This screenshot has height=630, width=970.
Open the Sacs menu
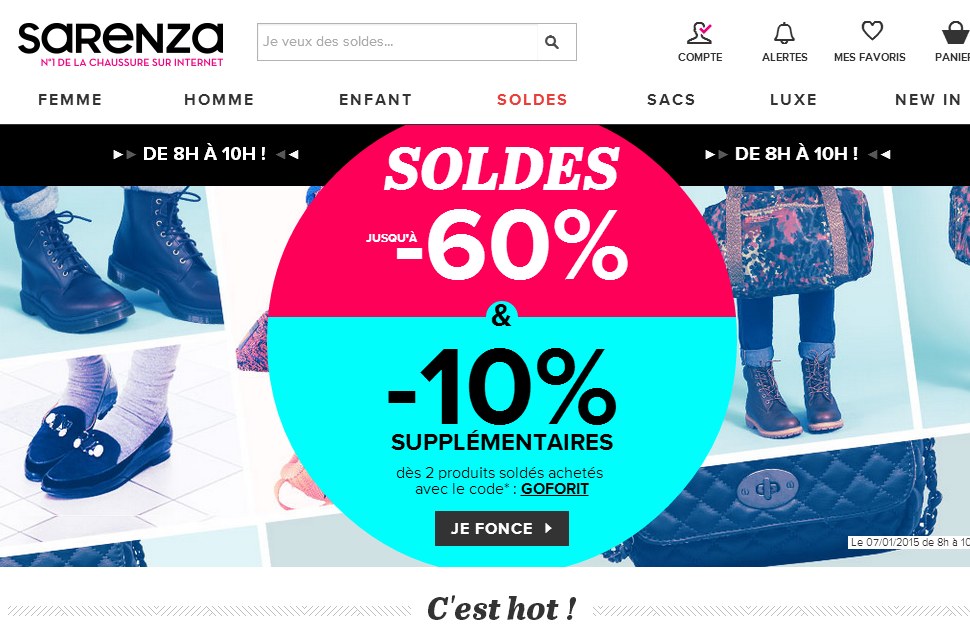pyautogui.click(x=671, y=100)
